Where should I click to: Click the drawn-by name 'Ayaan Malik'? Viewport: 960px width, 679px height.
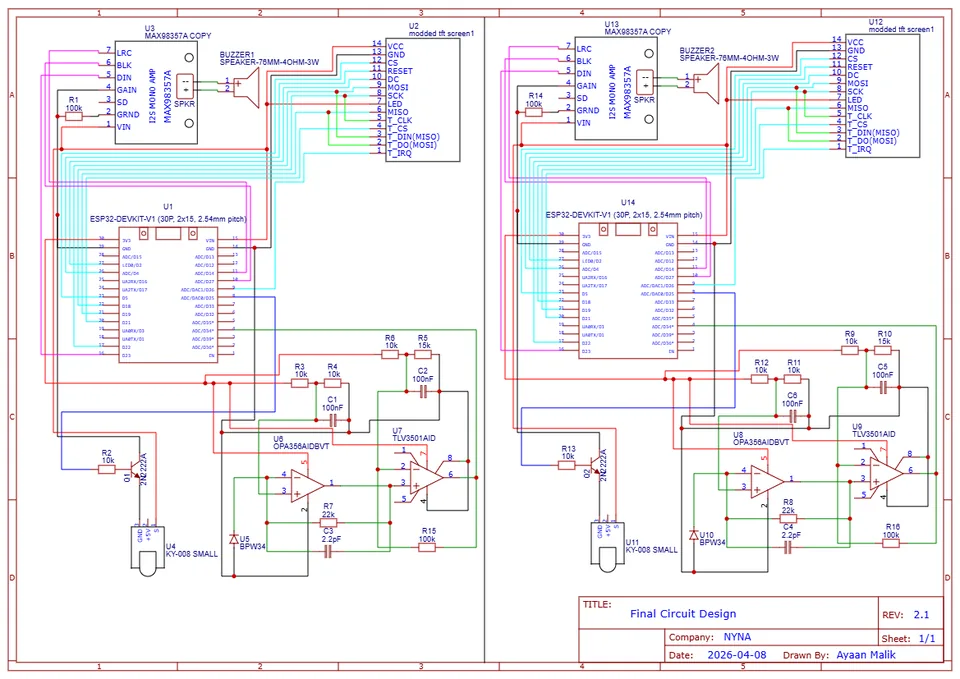(x=866, y=655)
